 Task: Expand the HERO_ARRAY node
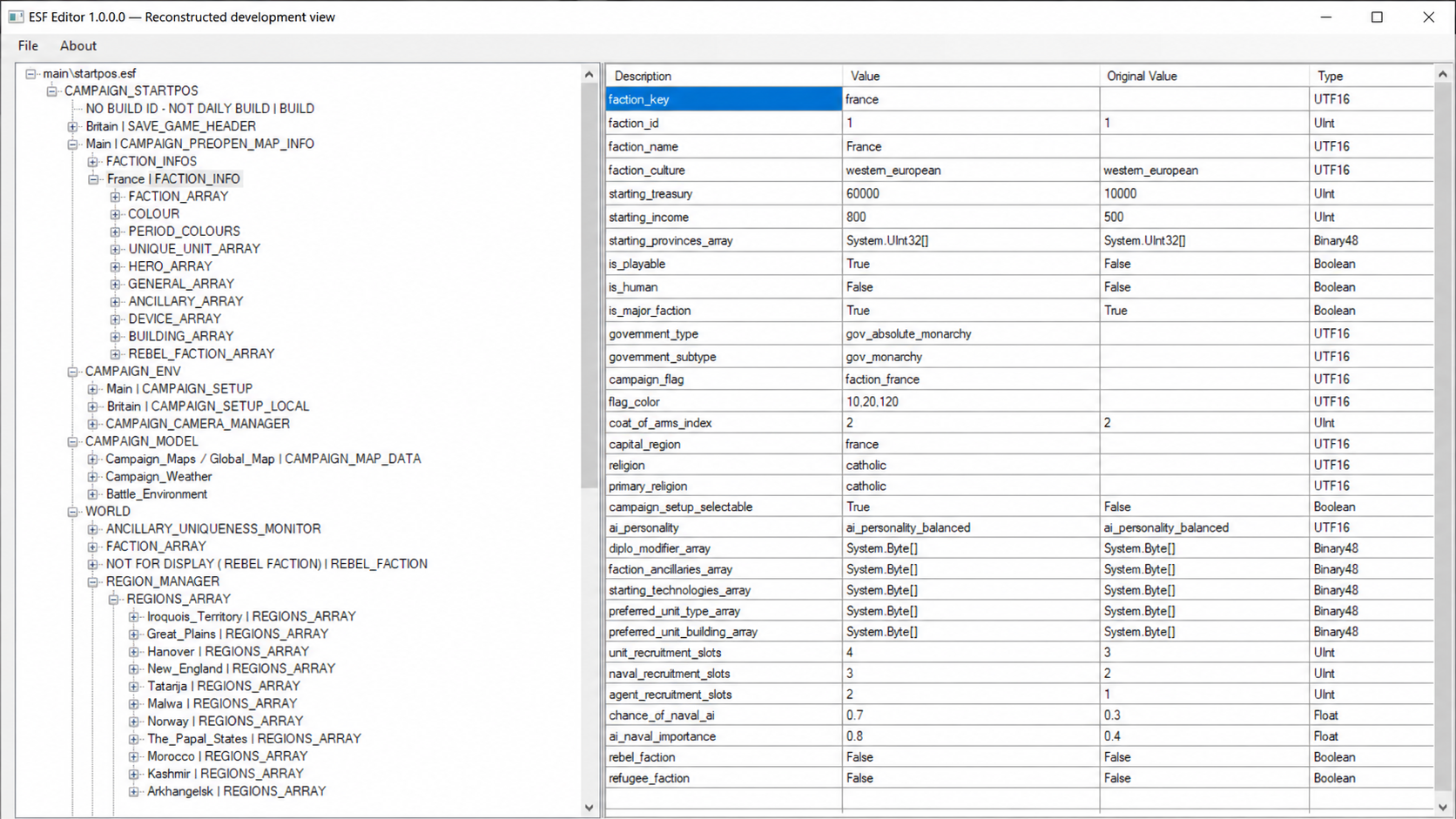[115, 266]
